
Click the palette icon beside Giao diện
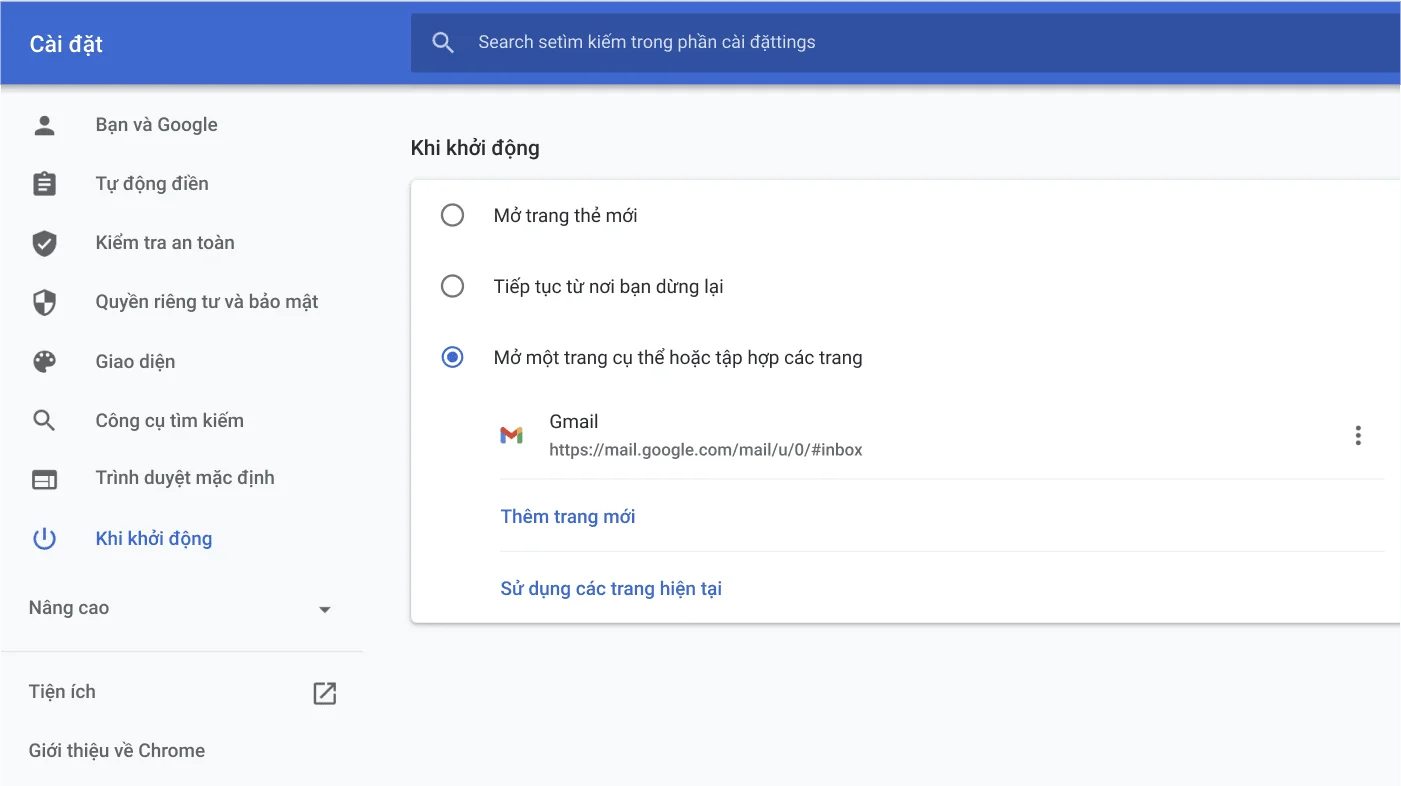(x=44, y=361)
